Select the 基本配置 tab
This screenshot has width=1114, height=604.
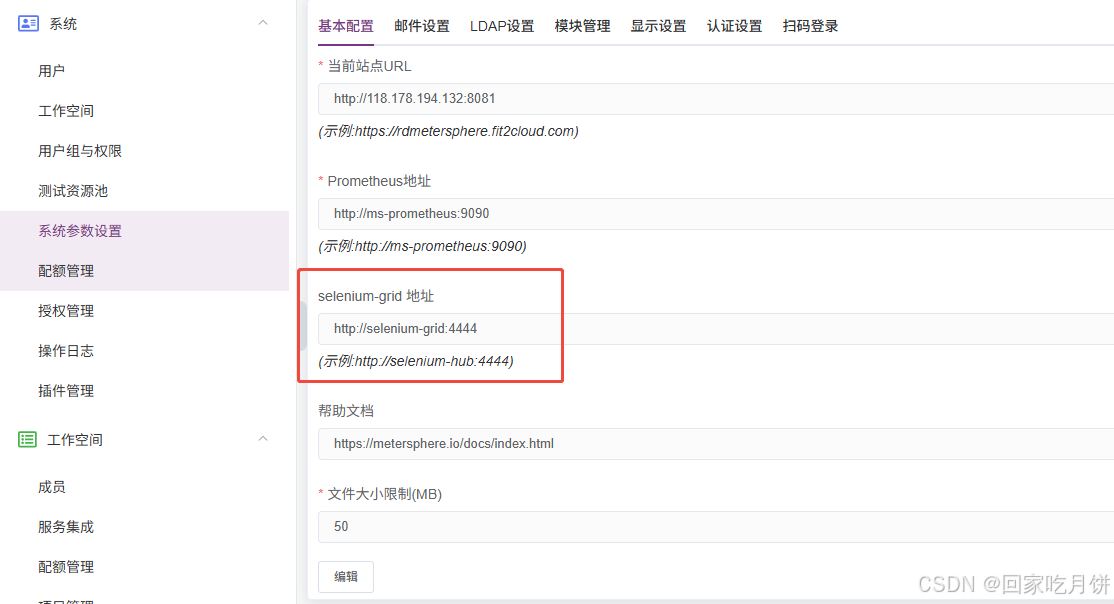tap(345, 26)
